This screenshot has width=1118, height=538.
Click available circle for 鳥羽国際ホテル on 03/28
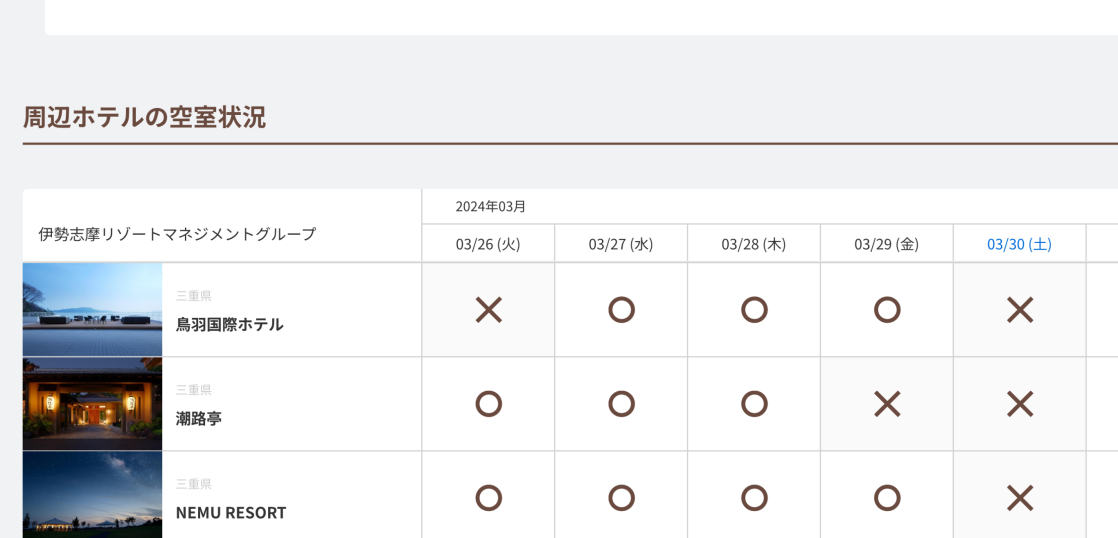754,310
